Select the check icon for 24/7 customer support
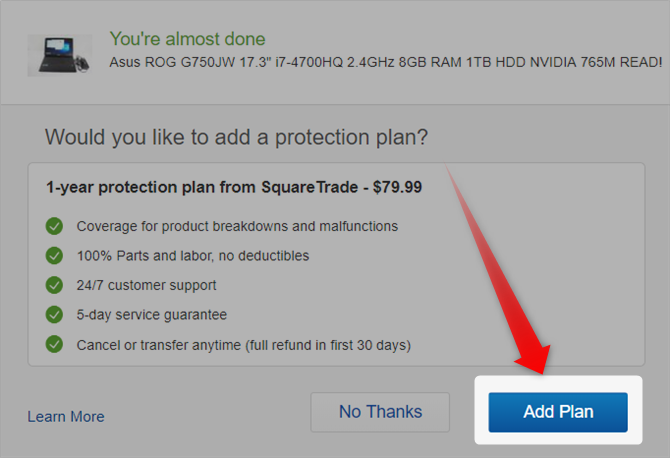Viewport: 670px width, 458px height. click(x=55, y=286)
